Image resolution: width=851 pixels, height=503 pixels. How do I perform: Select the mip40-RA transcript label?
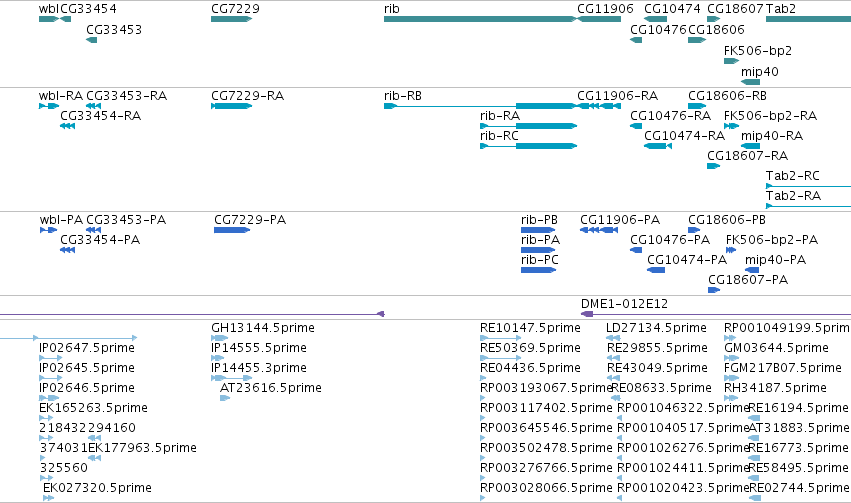[x=772, y=136]
